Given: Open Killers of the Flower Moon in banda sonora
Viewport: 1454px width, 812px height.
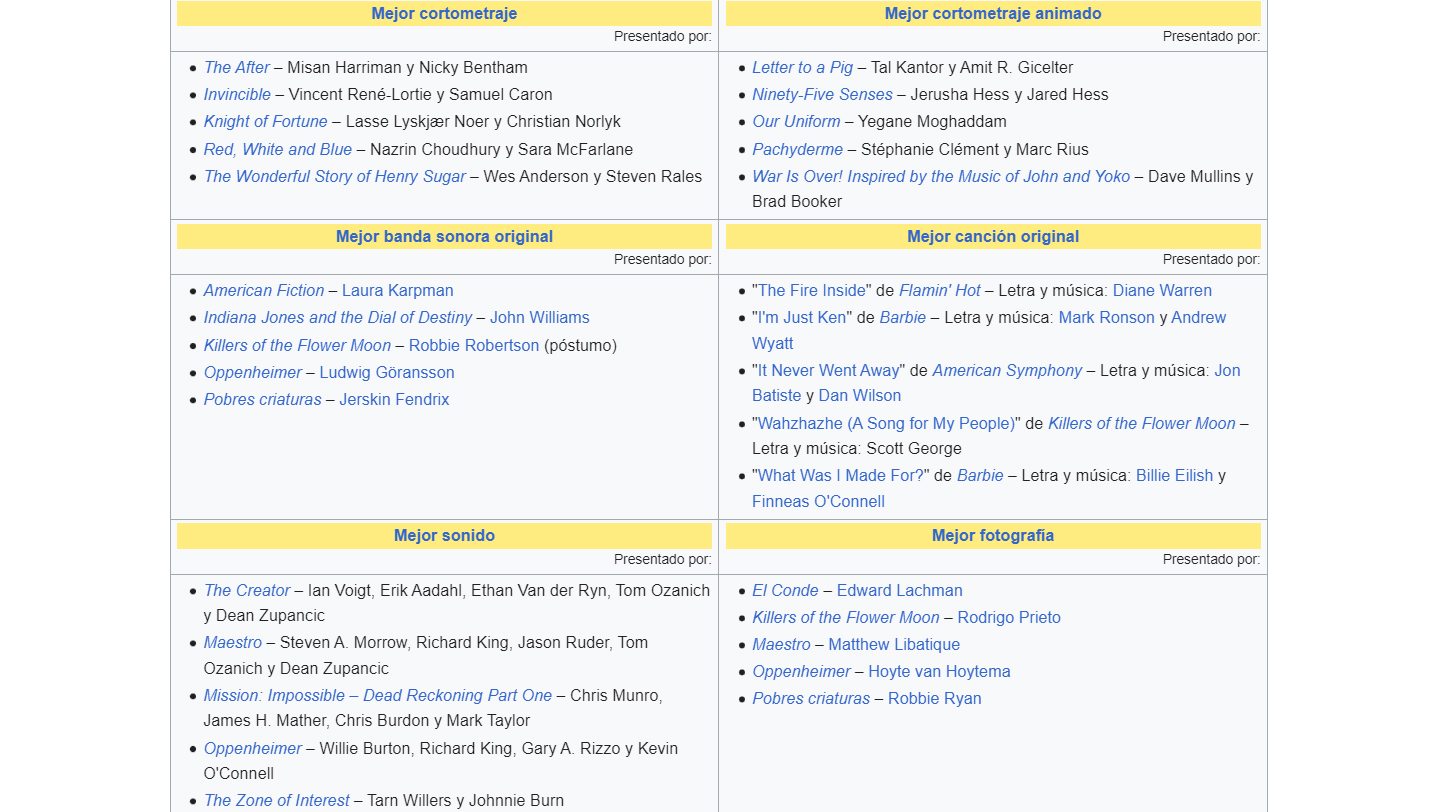Looking at the screenshot, I should click(x=297, y=346).
